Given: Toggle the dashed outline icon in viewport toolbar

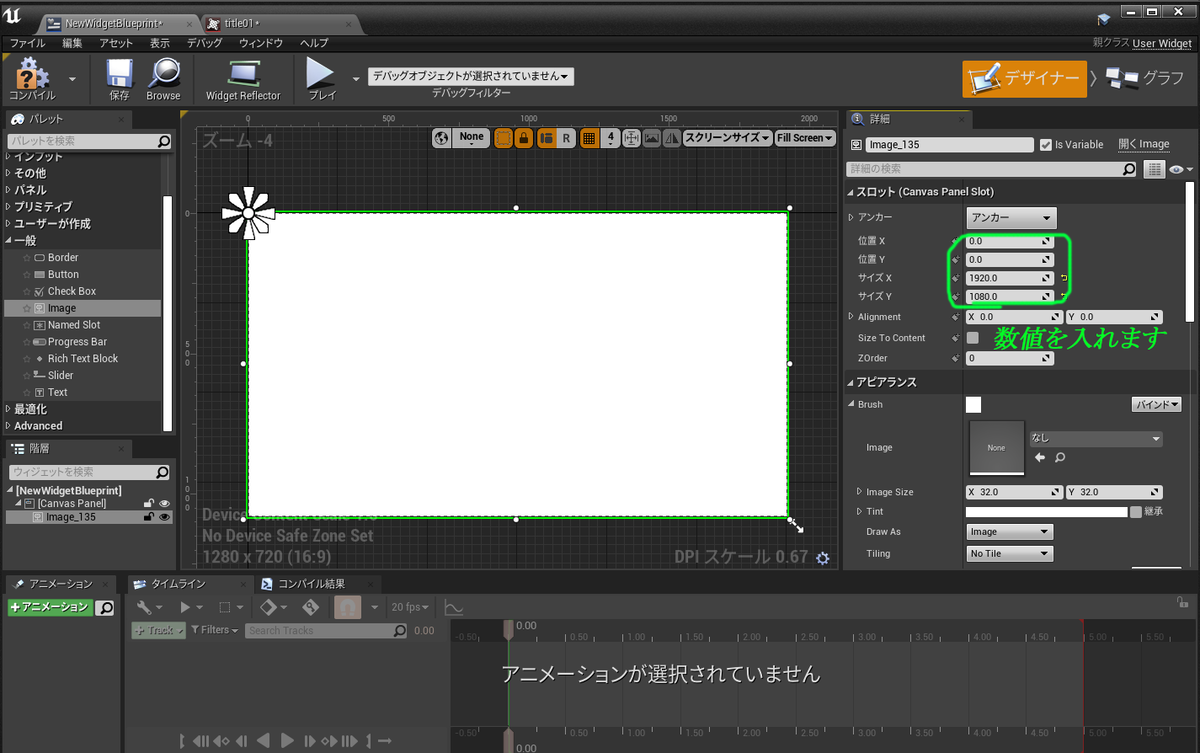Looking at the screenshot, I should (503, 138).
